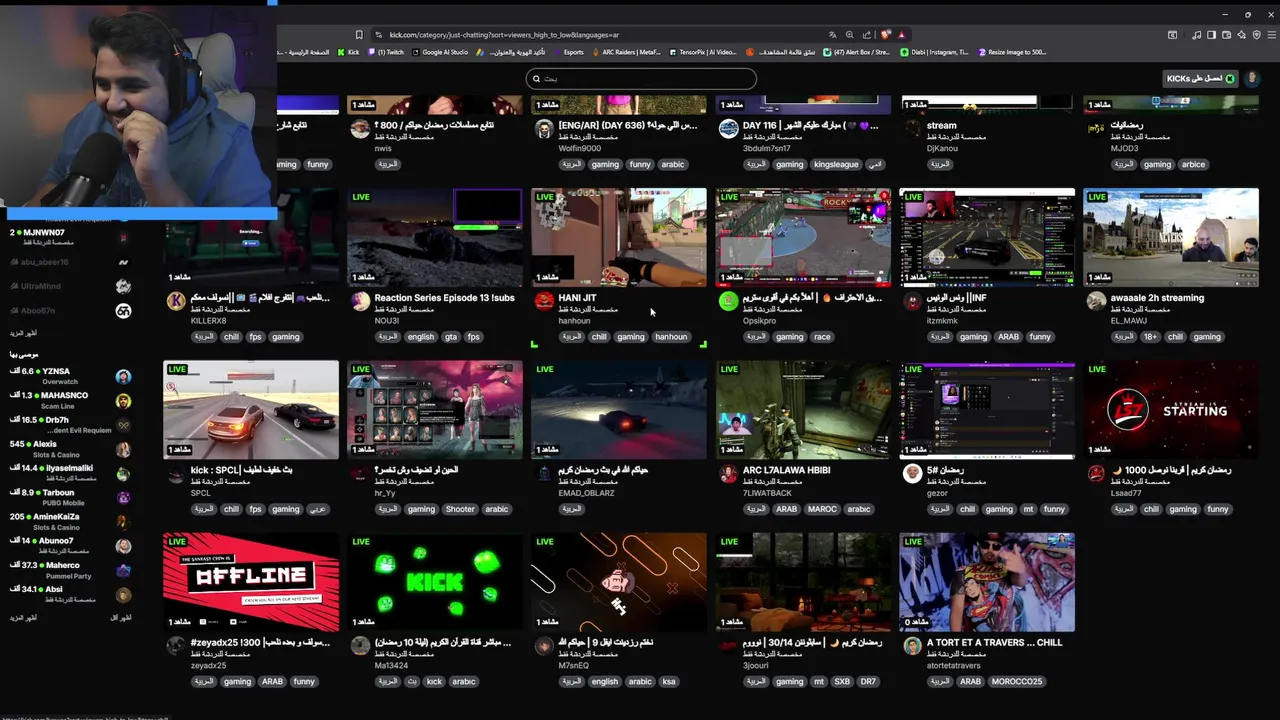Click the kingsleague tag under DAY 116
This screenshot has width=1280, height=720.
point(836,164)
